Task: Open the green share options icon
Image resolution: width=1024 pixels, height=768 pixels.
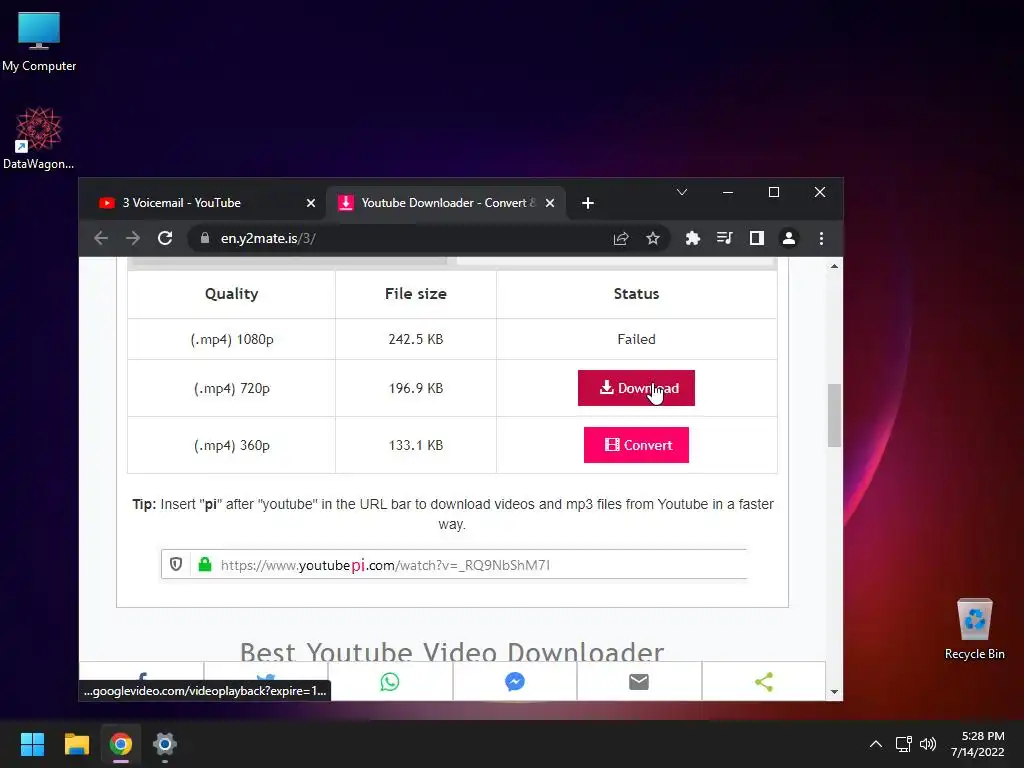Action: click(x=763, y=682)
